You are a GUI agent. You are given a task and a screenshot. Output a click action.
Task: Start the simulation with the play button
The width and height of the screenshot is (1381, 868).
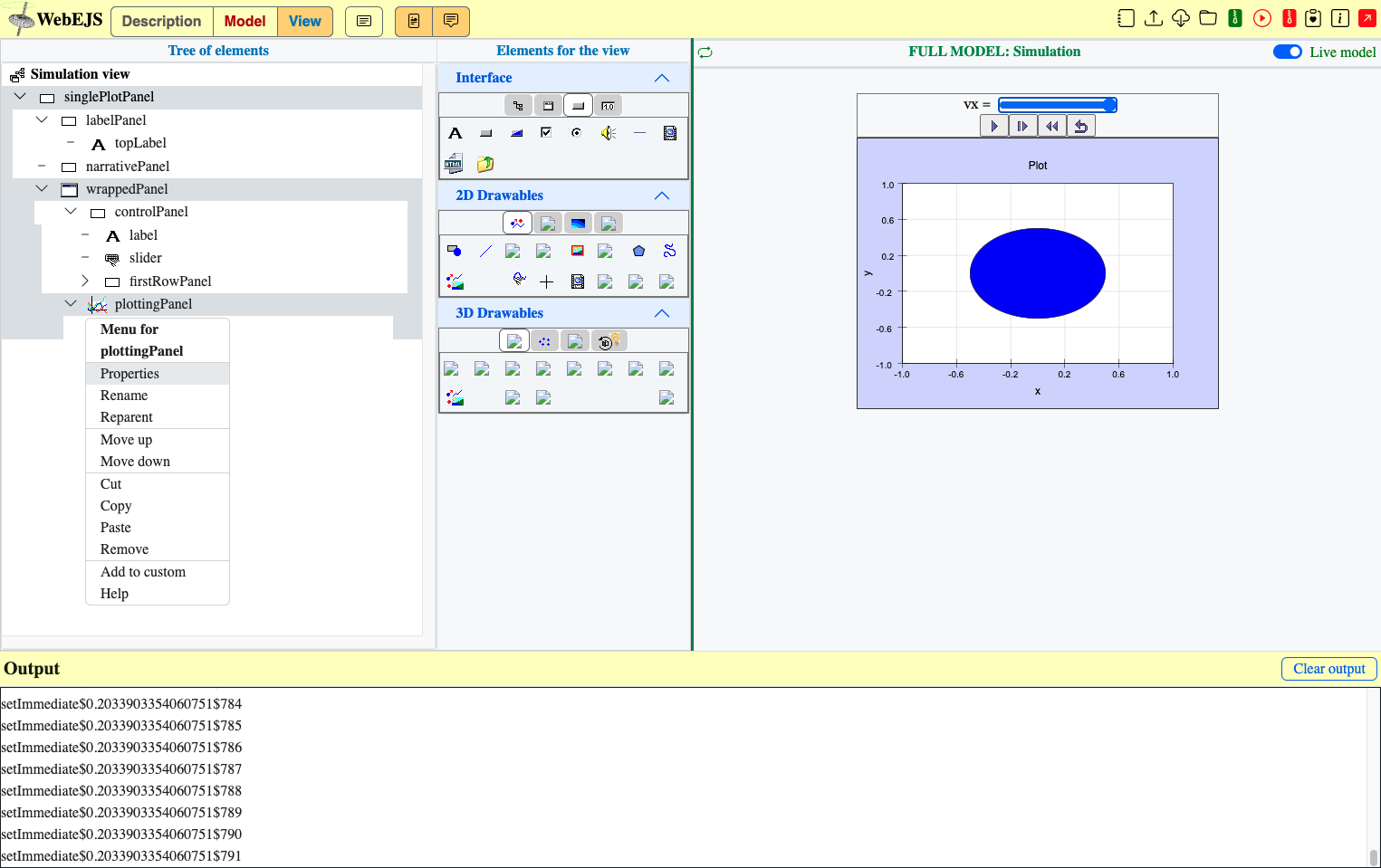pyautogui.click(x=994, y=127)
